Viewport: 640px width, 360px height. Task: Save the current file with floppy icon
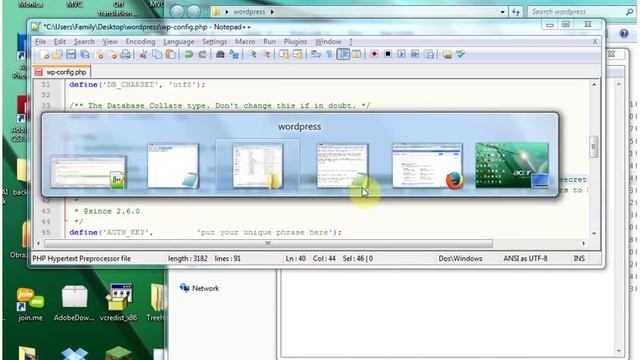coord(71,54)
